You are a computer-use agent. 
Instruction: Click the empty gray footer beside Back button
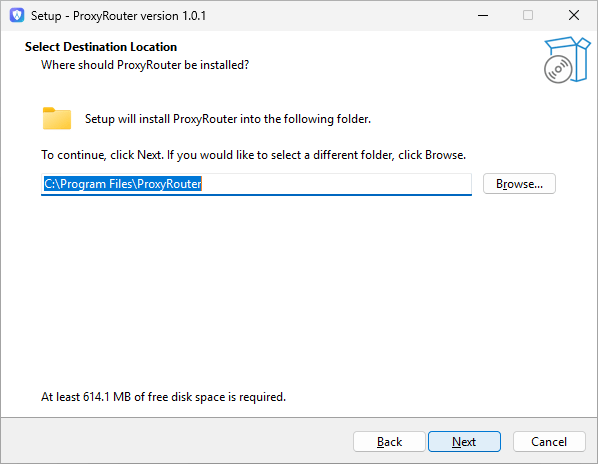tap(175, 441)
